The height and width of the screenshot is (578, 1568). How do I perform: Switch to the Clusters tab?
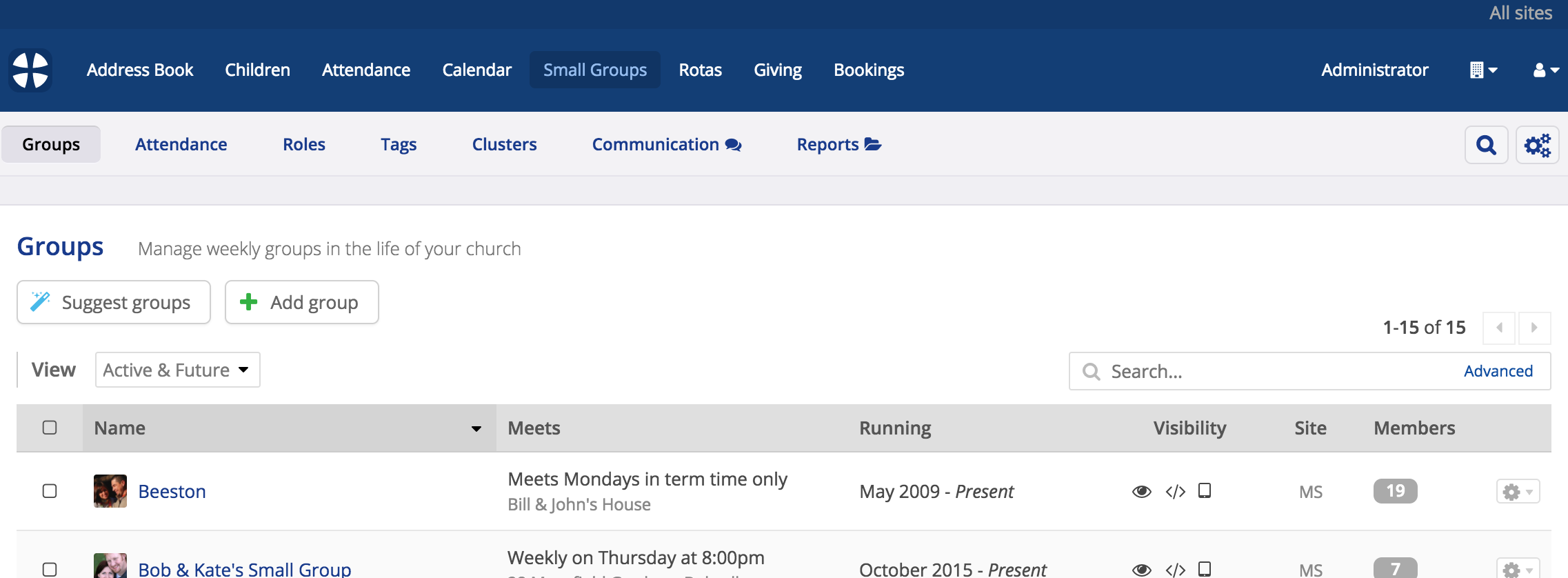tap(504, 144)
